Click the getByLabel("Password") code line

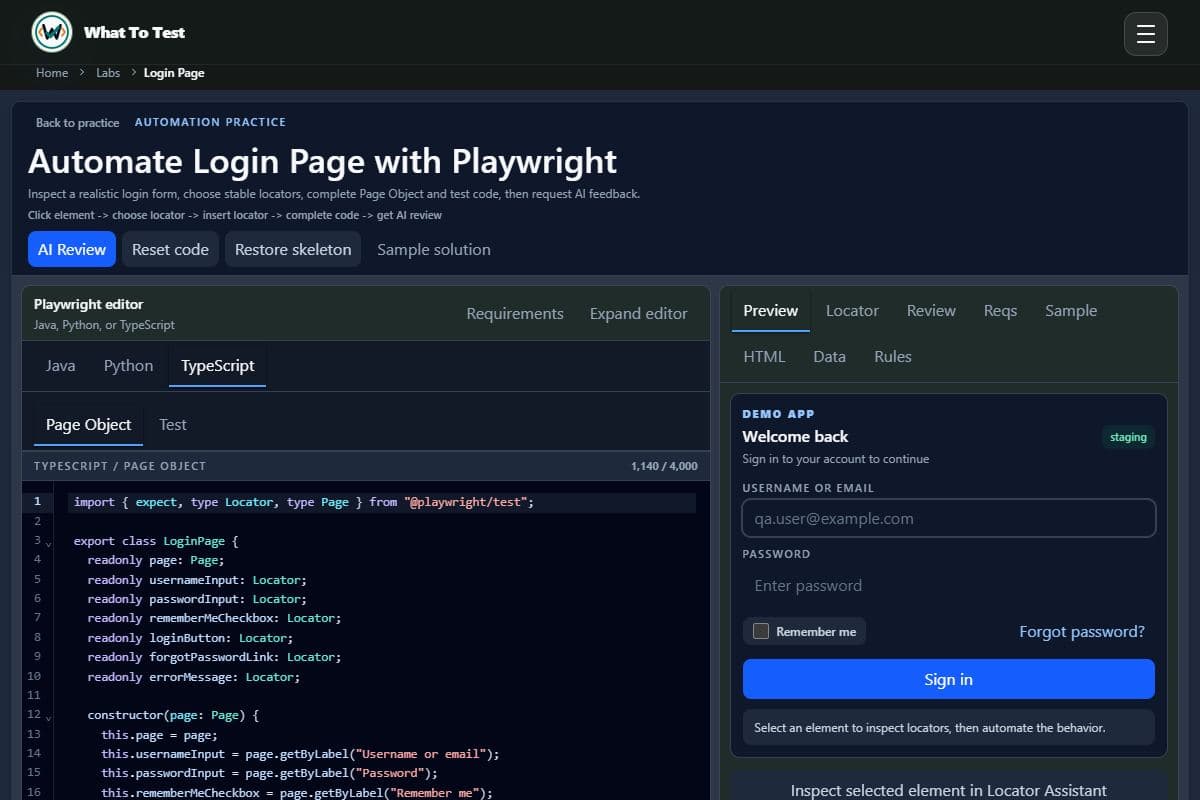[270, 774]
